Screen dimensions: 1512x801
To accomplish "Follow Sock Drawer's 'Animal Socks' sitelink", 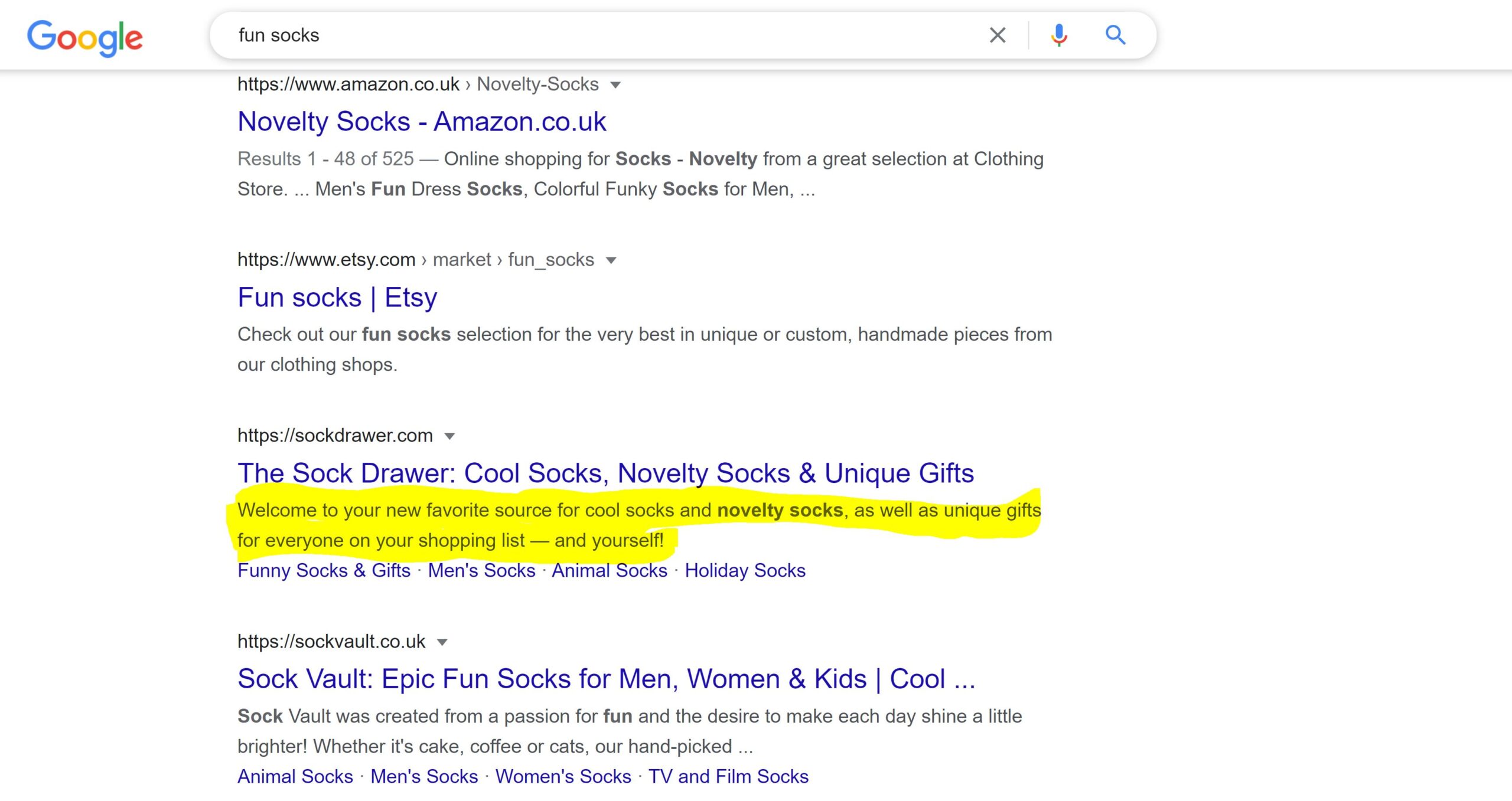I will pyautogui.click(x=610, y=571).
